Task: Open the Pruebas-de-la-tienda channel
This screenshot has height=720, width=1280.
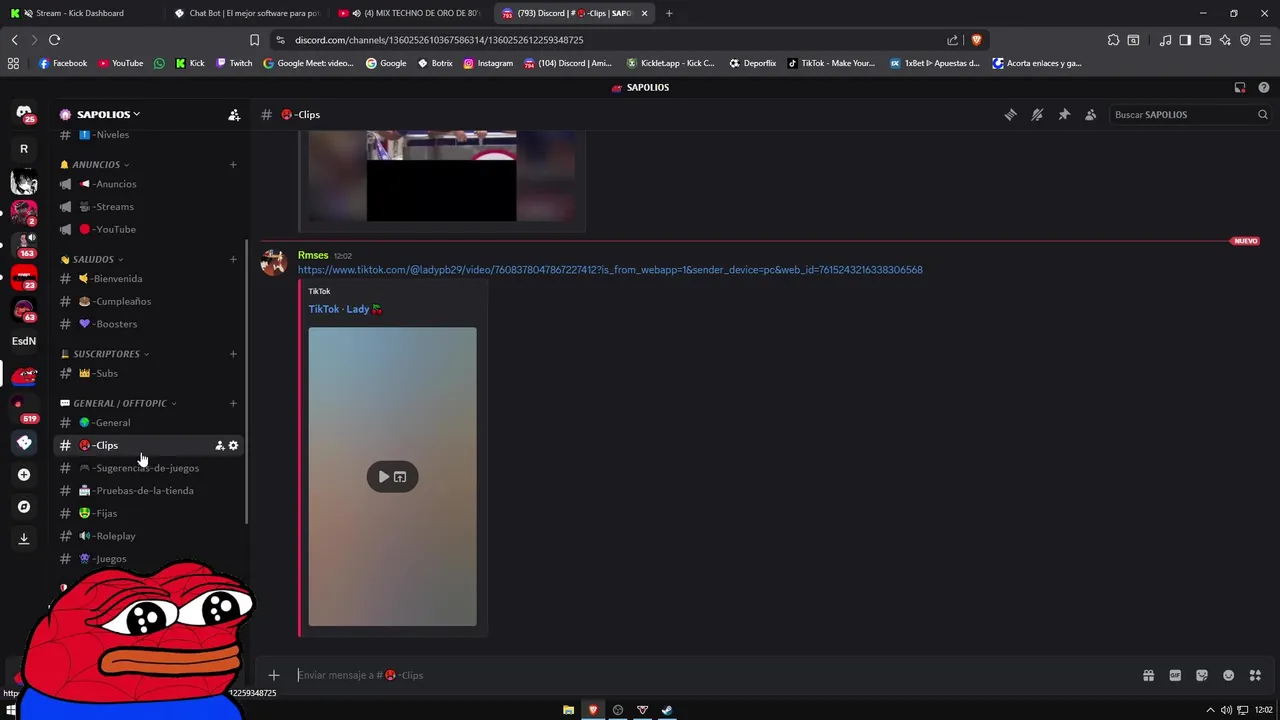Action: tap(150, 491)
